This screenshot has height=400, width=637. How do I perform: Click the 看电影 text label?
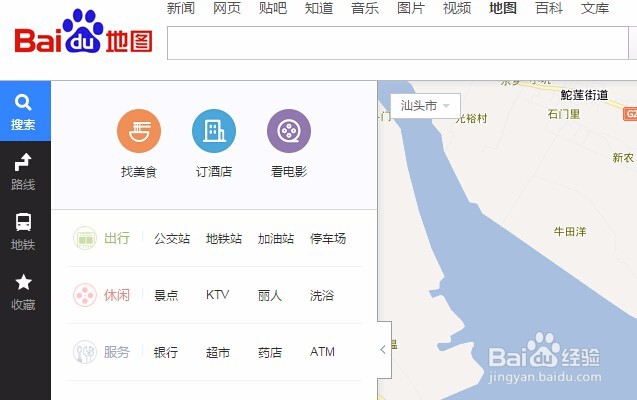coord(289,172)
